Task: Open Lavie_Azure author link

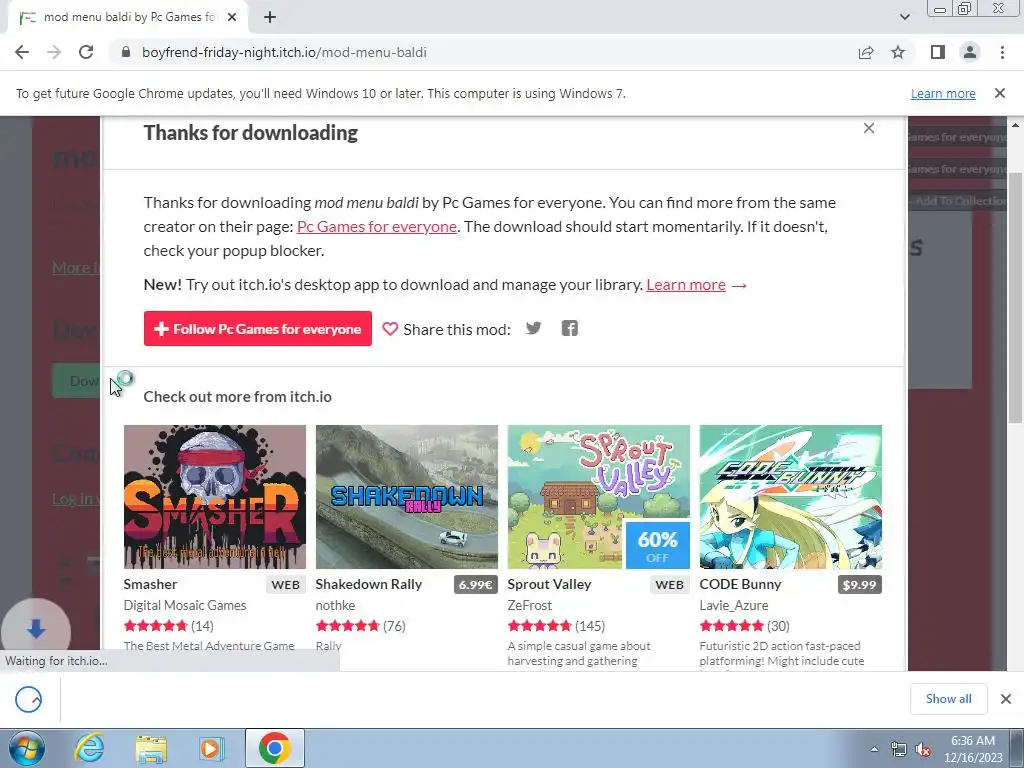Action: pos(734,605)
